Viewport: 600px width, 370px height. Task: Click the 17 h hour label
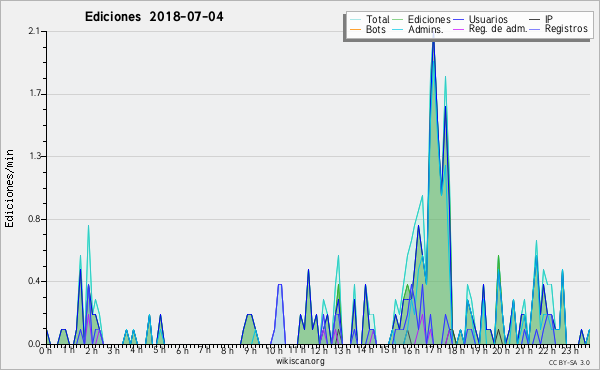(x=433, y=350)
